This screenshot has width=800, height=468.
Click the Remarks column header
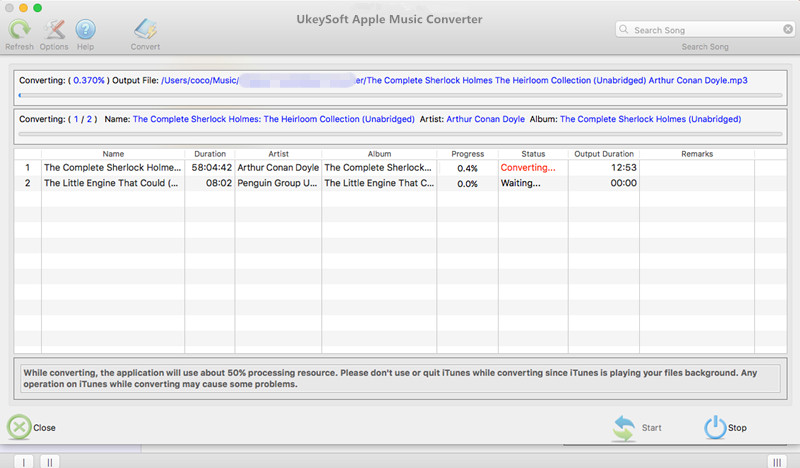coord(697,154)
